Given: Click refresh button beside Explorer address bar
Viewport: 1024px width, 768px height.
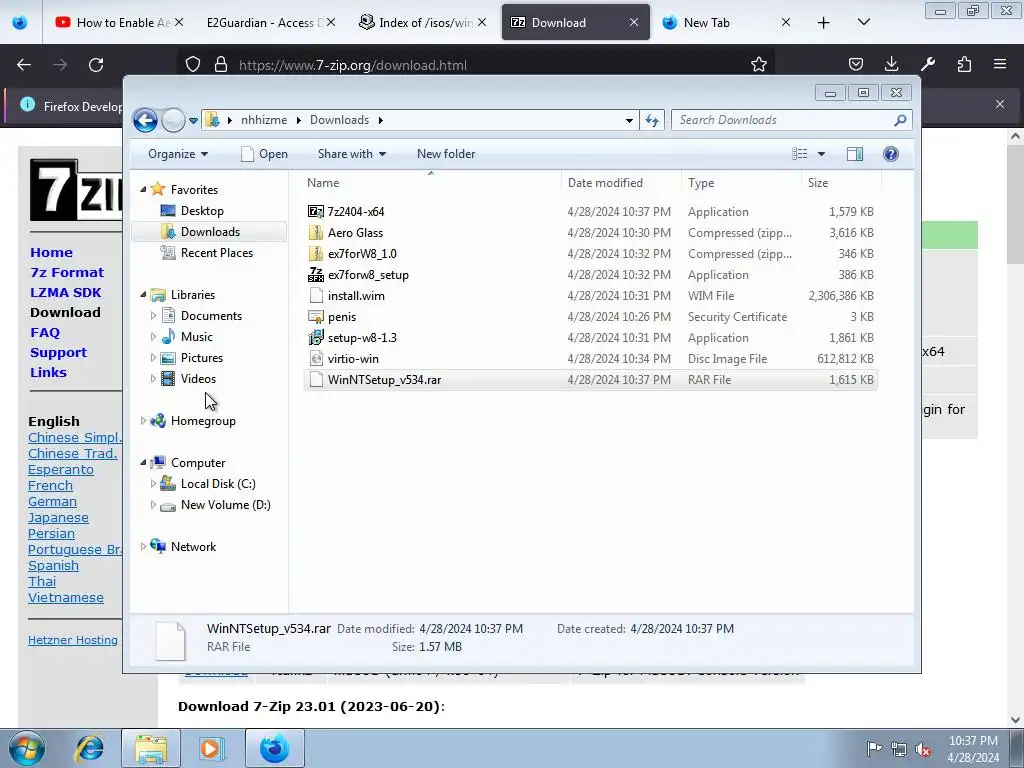Looking at the screenshot, I should pyautogui.click(x=652, y=120).
